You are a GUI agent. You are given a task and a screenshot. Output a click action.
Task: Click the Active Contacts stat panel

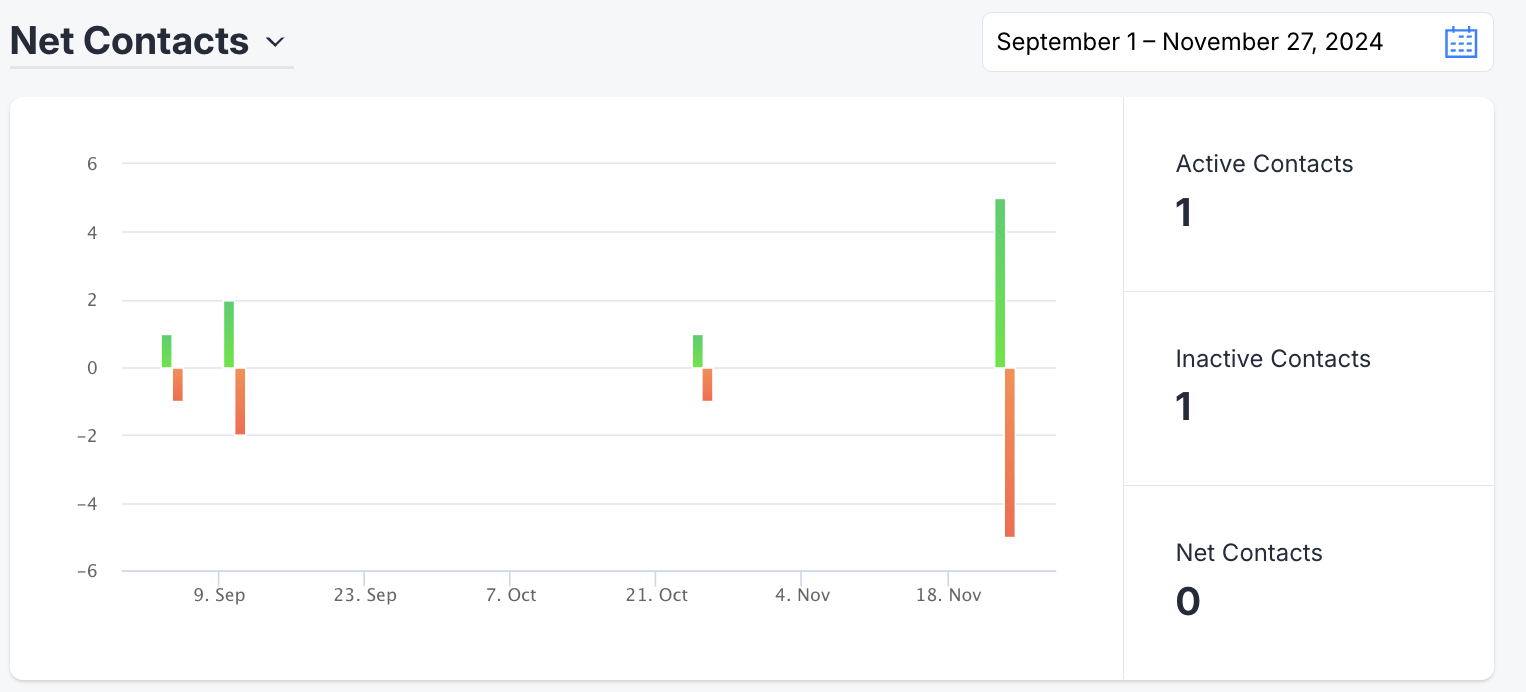click(1309, 194)
